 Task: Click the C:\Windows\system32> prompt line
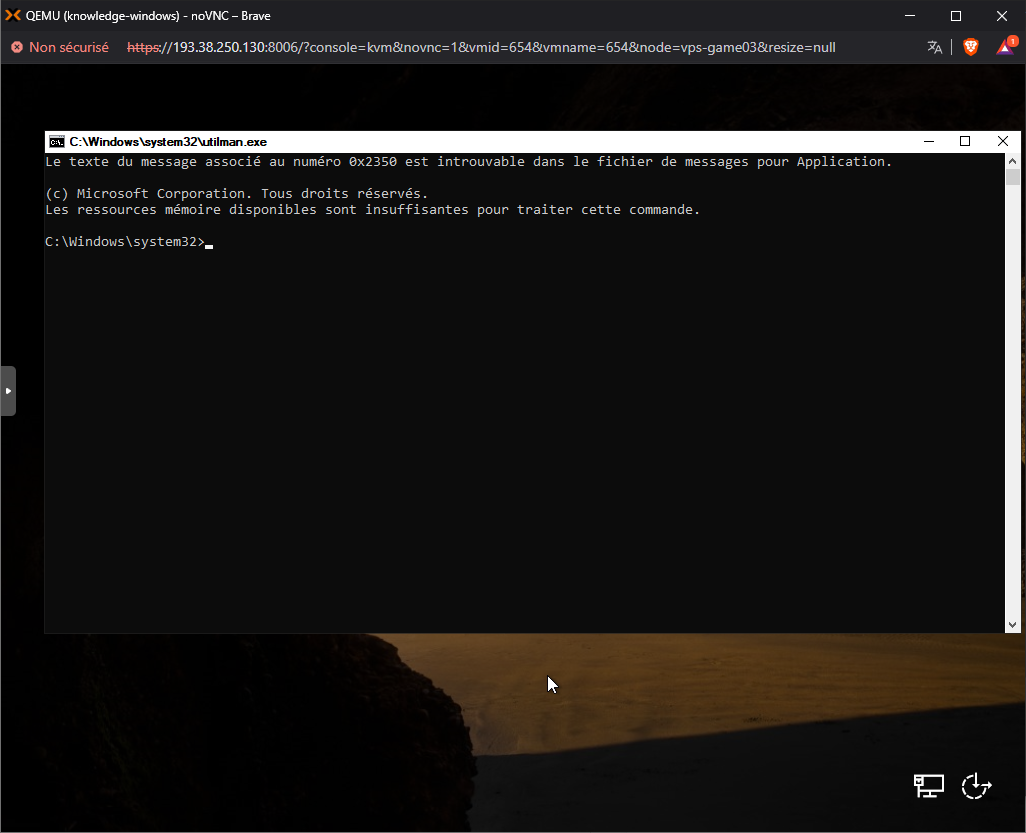125,242
